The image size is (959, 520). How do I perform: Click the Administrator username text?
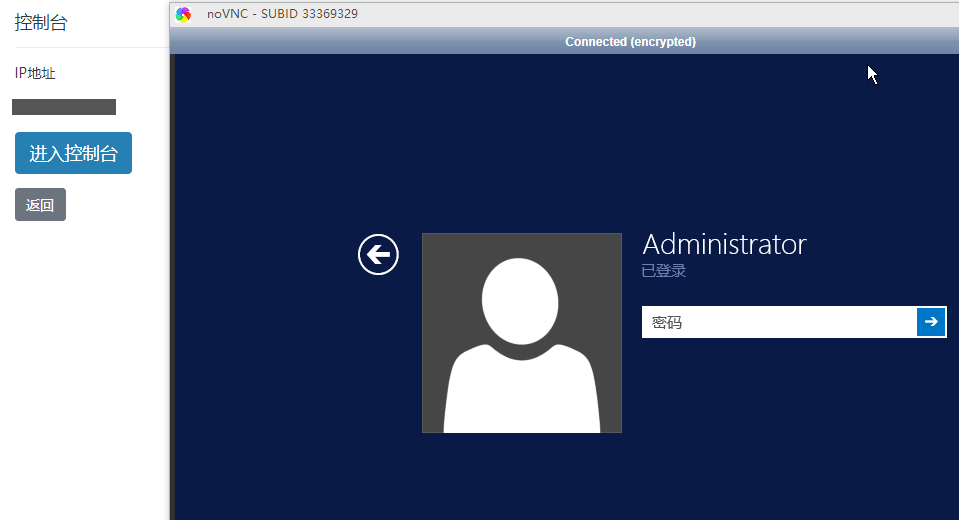[724, 244]
